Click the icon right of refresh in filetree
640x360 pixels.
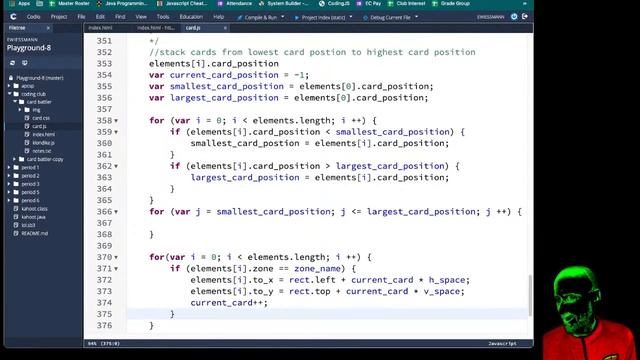coord(25,63)
